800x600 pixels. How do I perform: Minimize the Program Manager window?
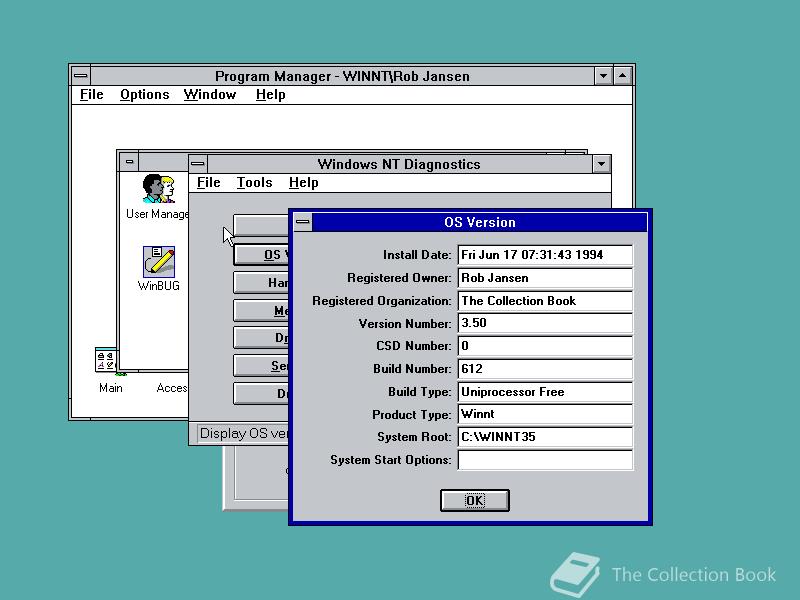tap(604, 76)
